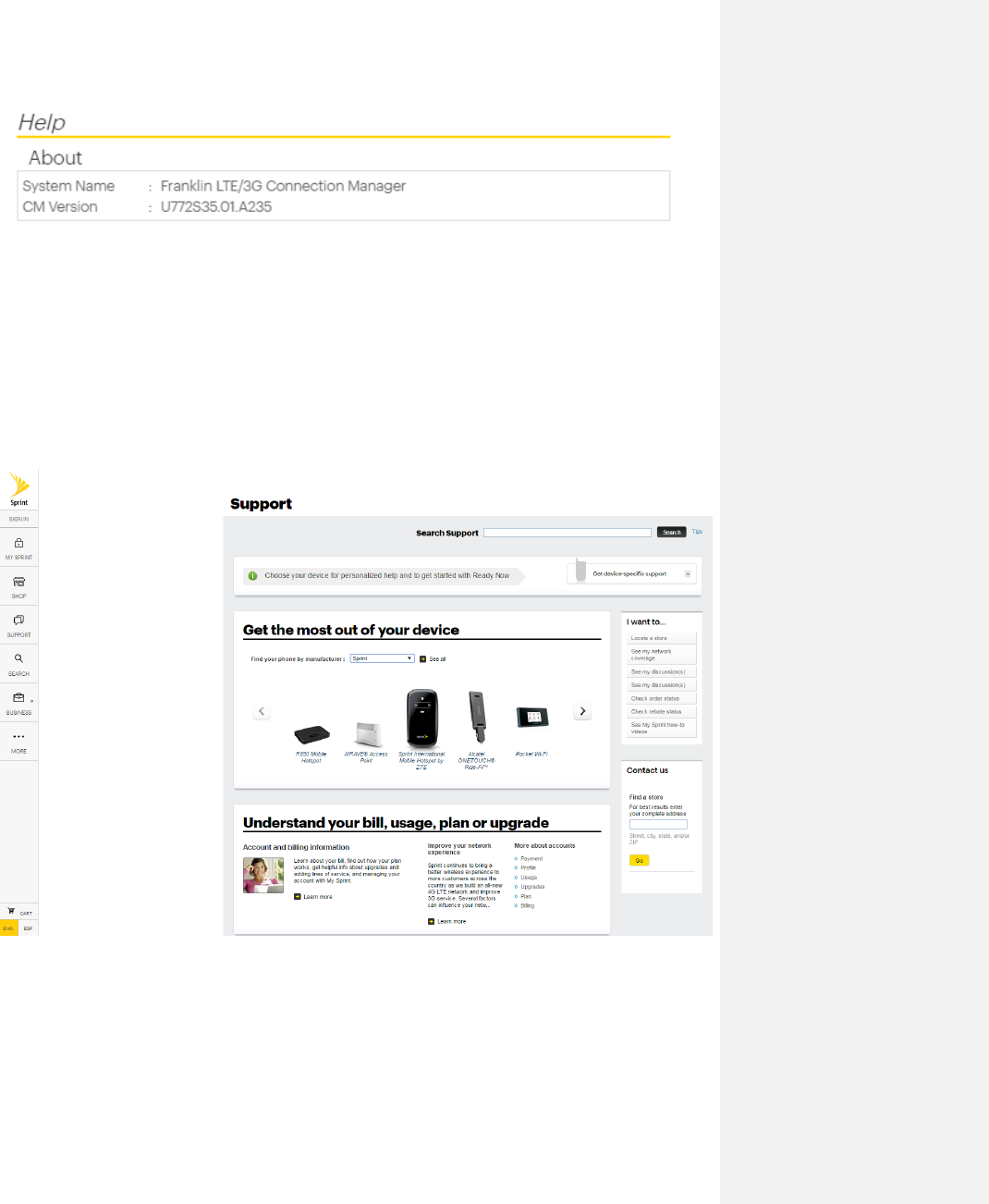Image resolution: width=989 pixels, height=1204 pixels.
Task: Click yellow arrow icon beside See all
Action: click(422, 659)
